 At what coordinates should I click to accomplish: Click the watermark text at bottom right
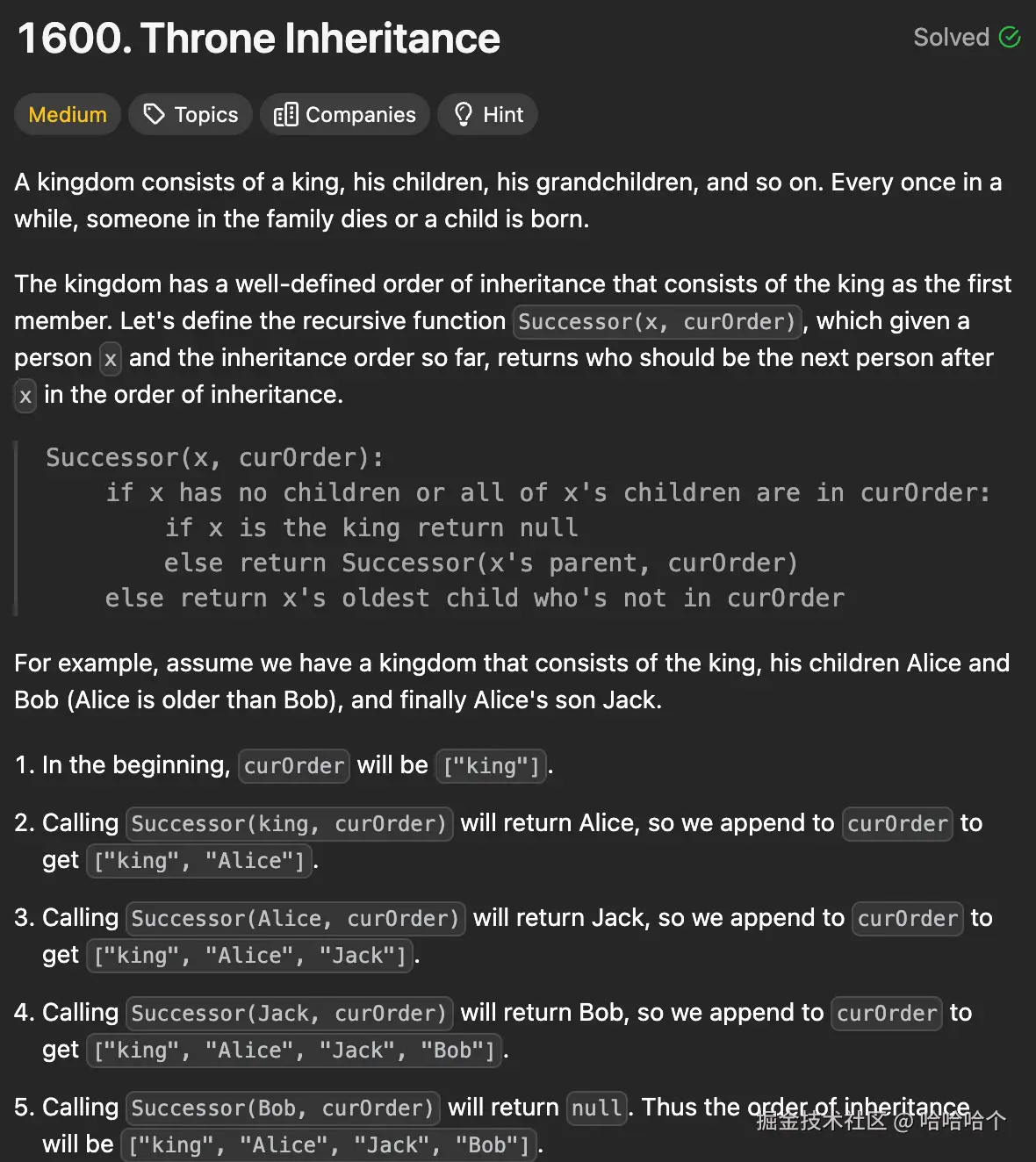point(881,1121)
